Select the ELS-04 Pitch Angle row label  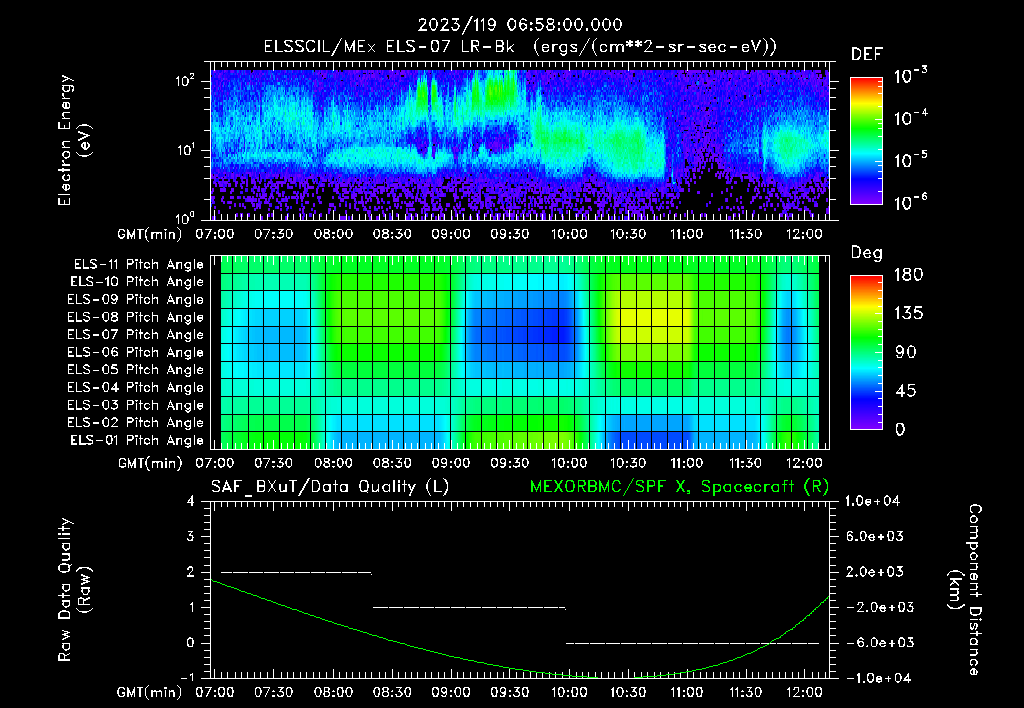pyautogui.click(x=136, y=387)
